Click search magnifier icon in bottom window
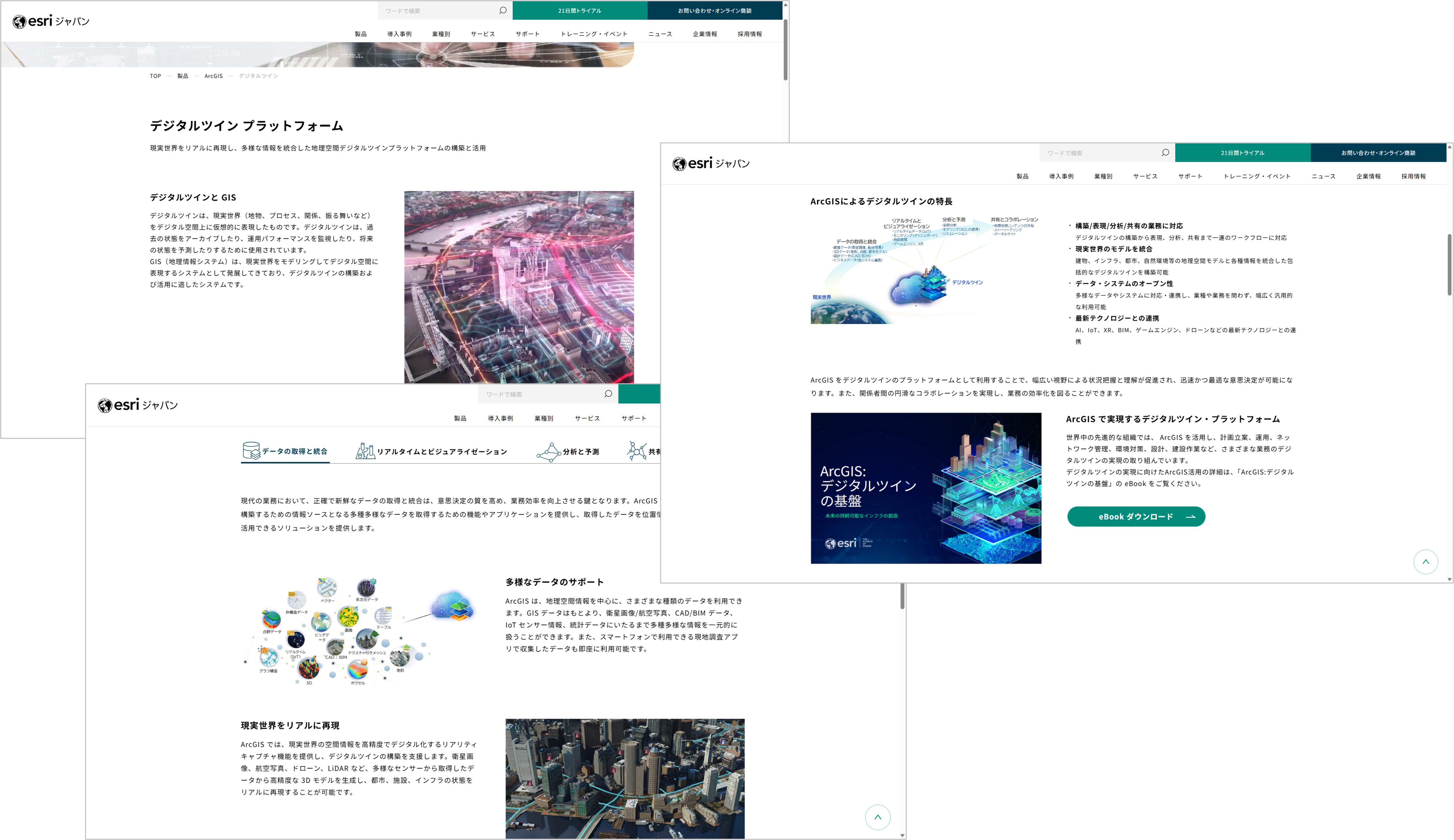The height and width of the screenshot is (840, 1454). [608, 394]
